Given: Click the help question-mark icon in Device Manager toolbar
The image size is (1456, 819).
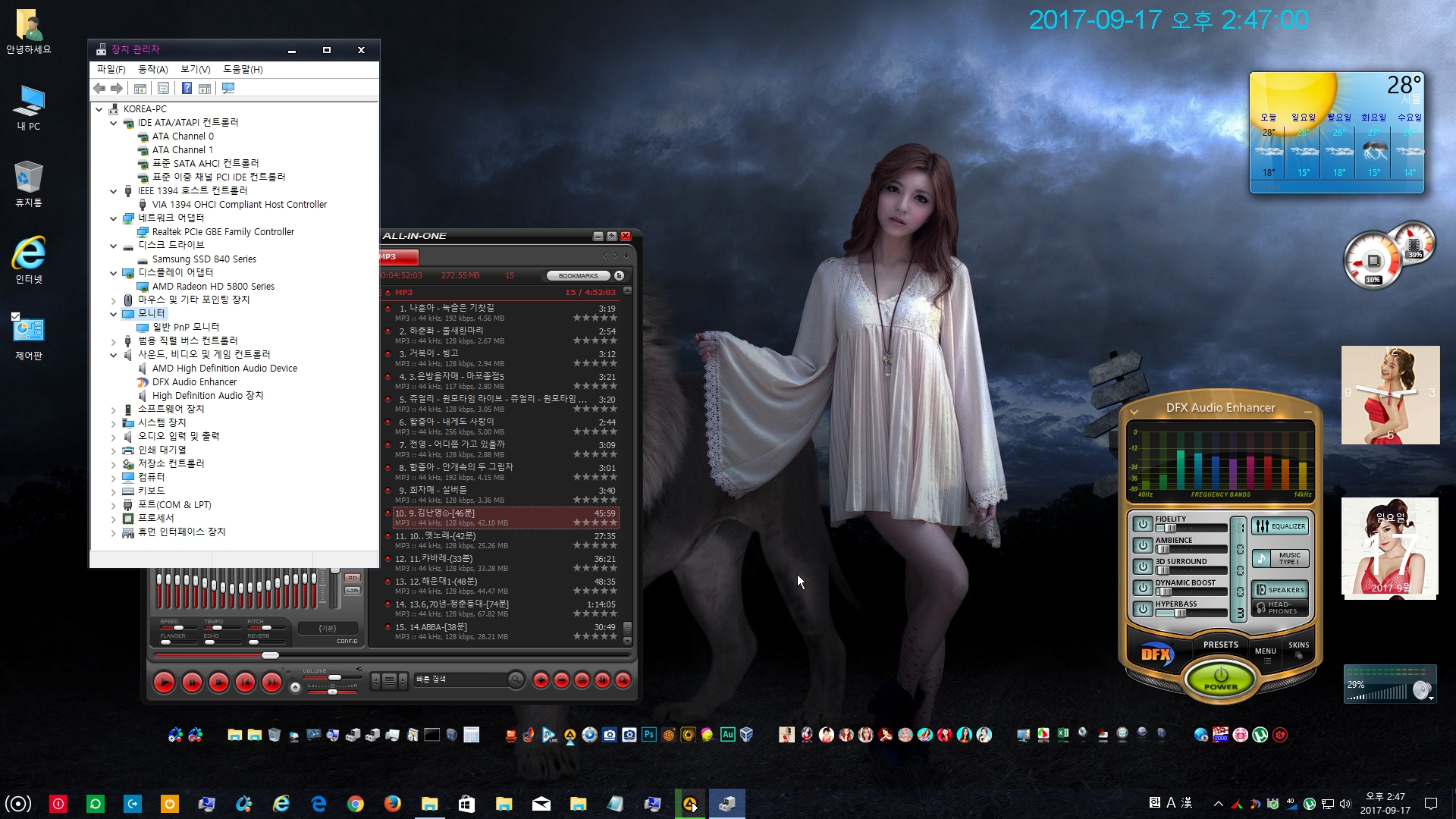Looking at the screenshot, I should (187, 89).
